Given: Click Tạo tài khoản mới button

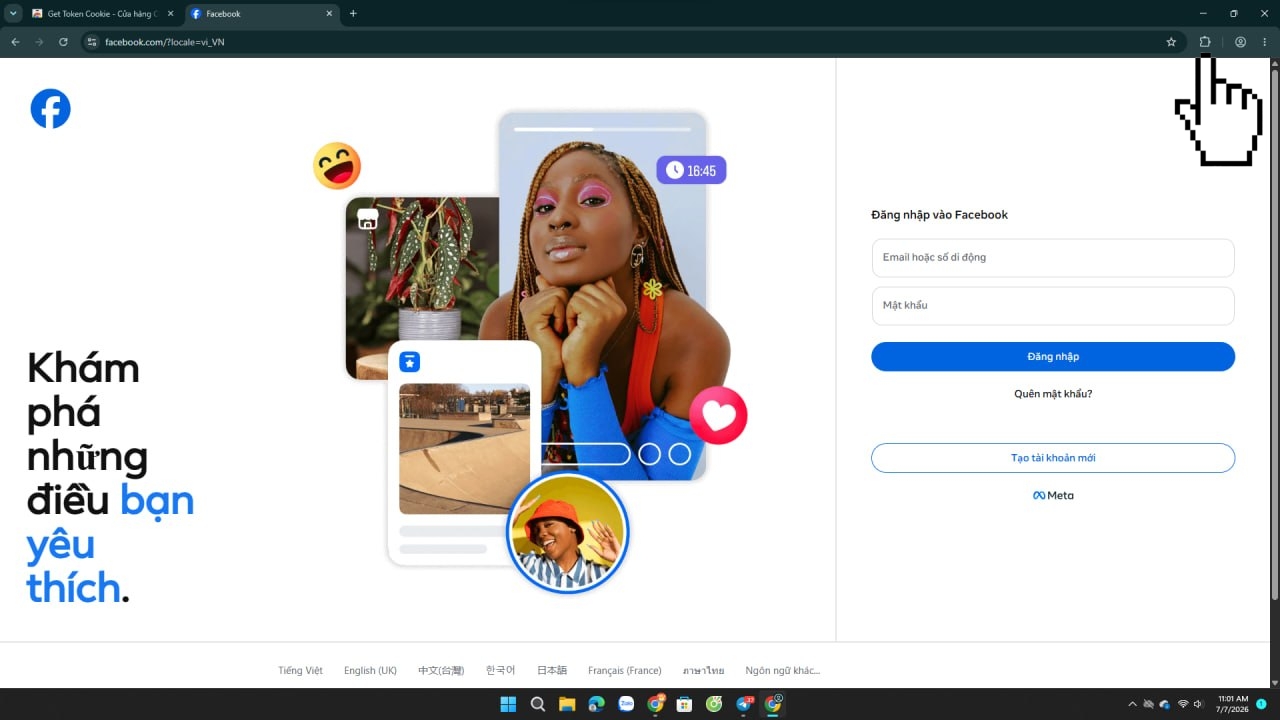Looking at the screenshot, I should [x=1053, y=458].
